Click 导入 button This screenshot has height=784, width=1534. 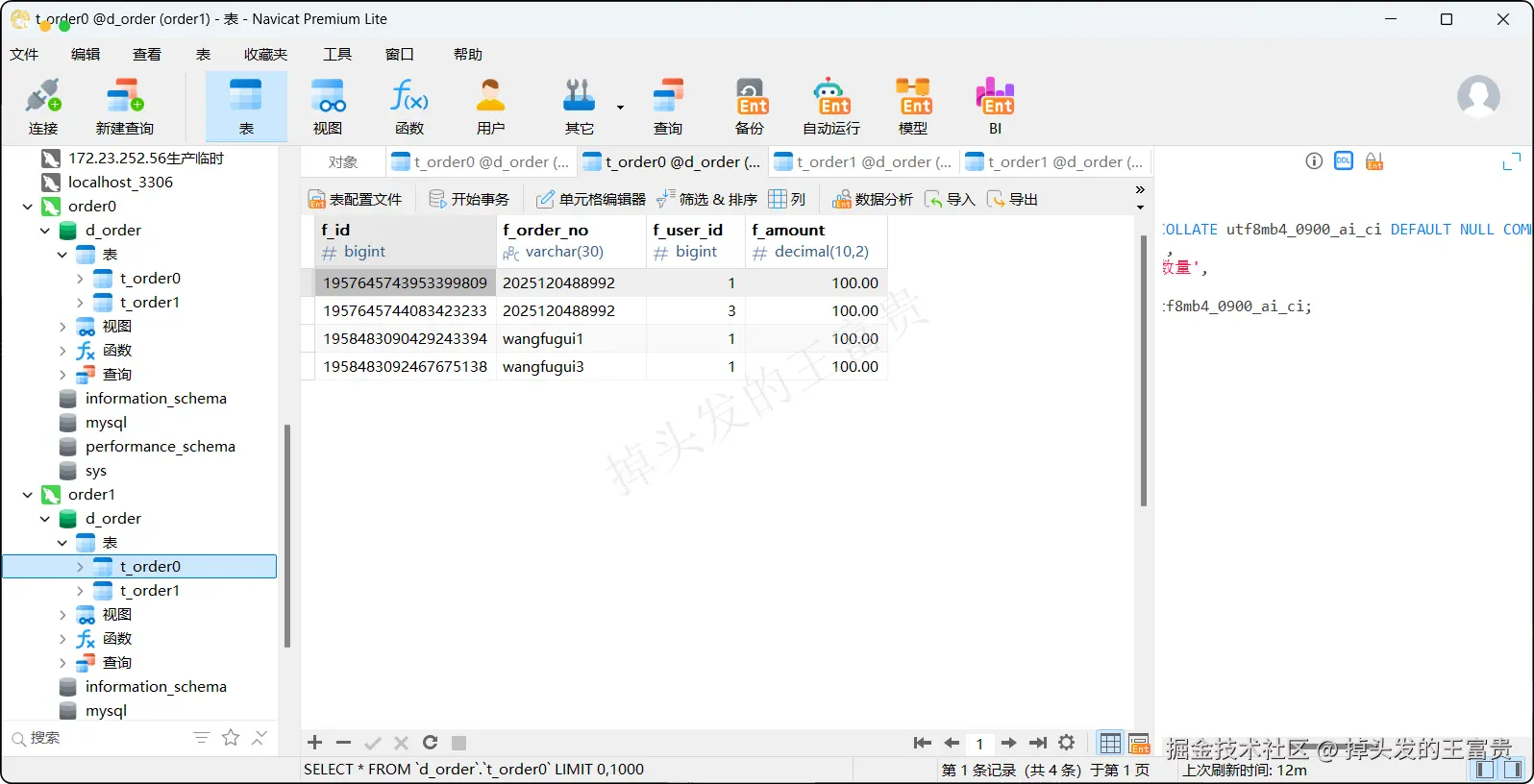click(950, 200)
